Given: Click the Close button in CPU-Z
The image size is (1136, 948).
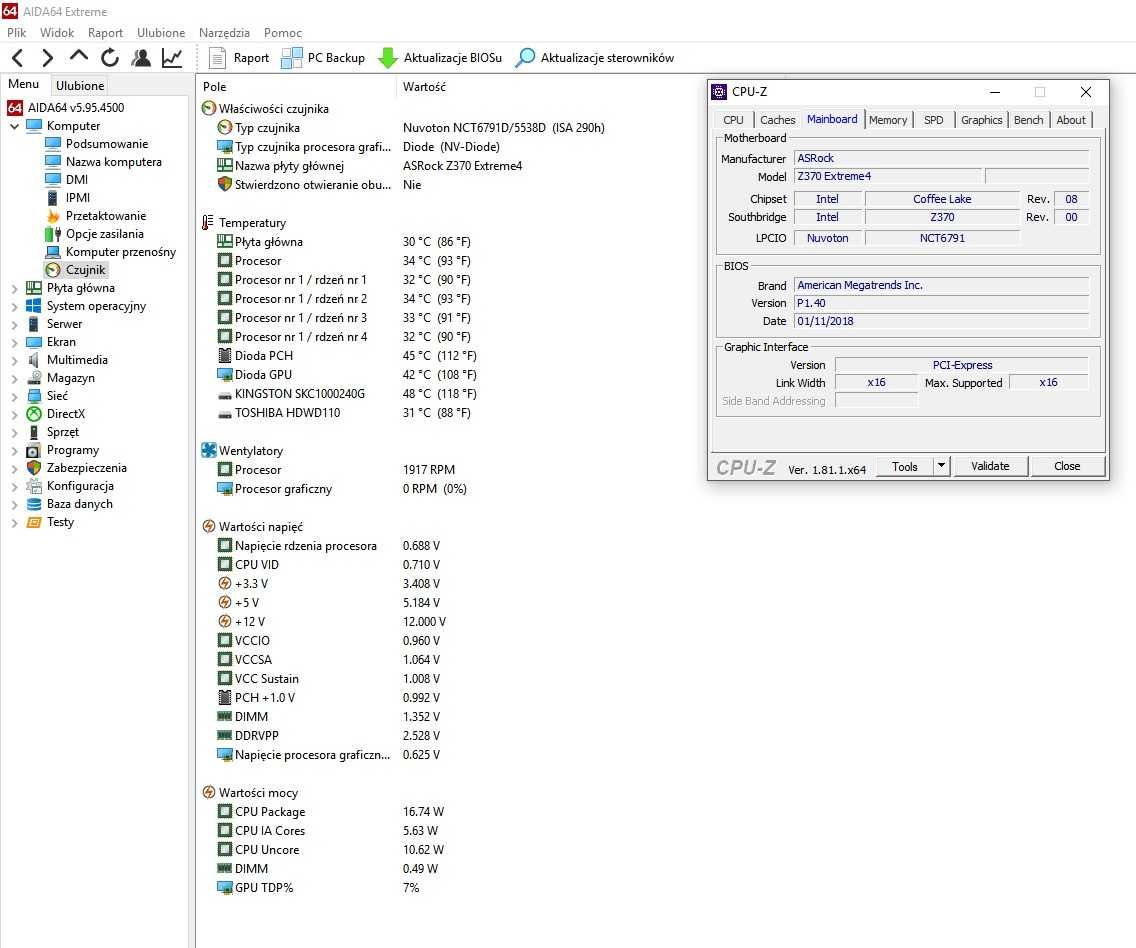Looking at the screenshot, I should tap(1066, 466).
